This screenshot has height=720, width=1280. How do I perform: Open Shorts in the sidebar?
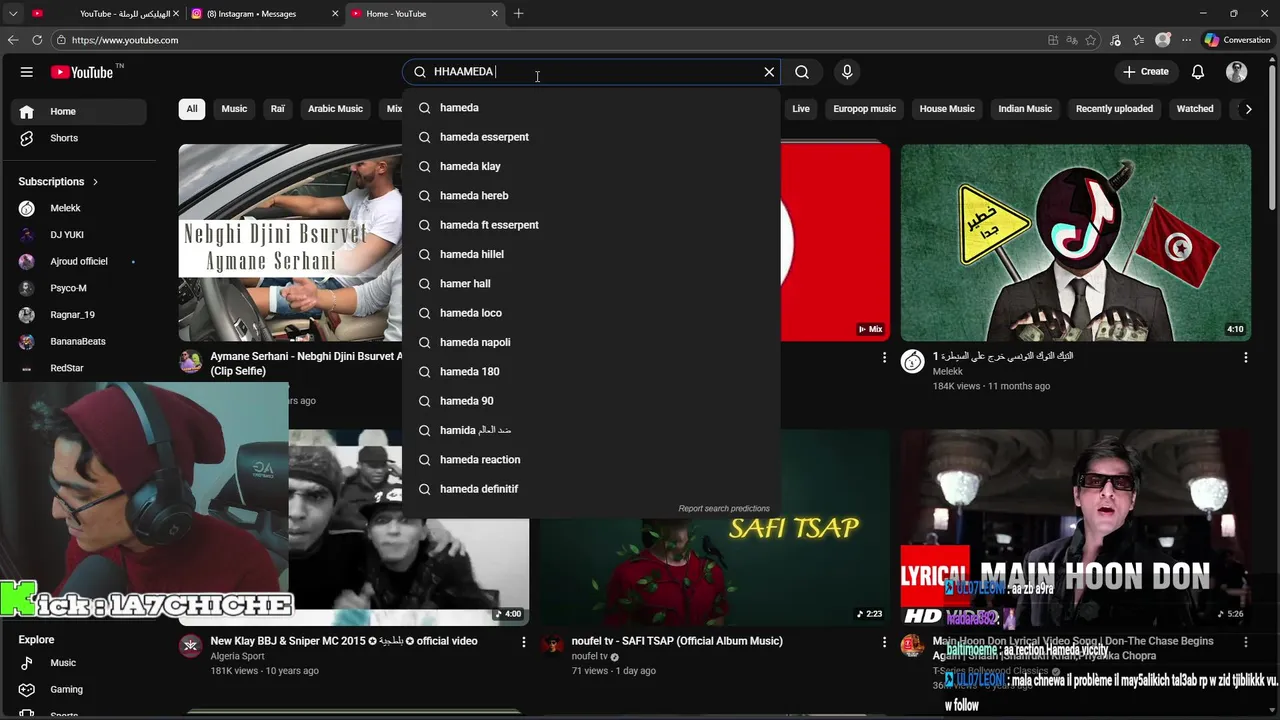point(80,138)
